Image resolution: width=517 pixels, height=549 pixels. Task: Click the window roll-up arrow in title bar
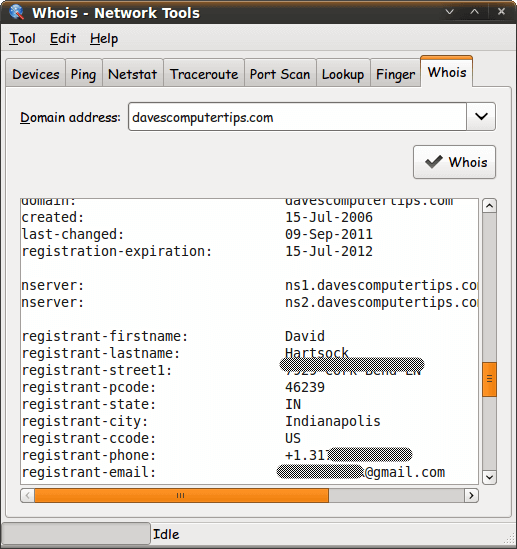tap(474, 12)
